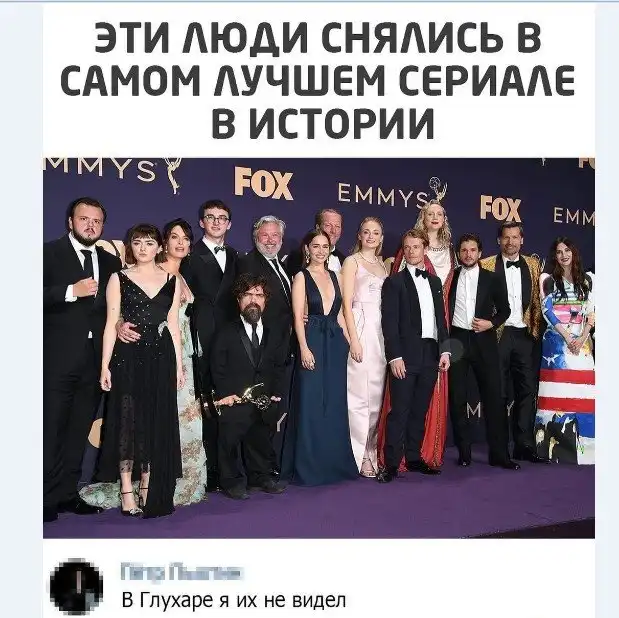Open the blurred commenter name link
Image resolution: width=619 pixels, height=618 pixels.
(181, 573)
